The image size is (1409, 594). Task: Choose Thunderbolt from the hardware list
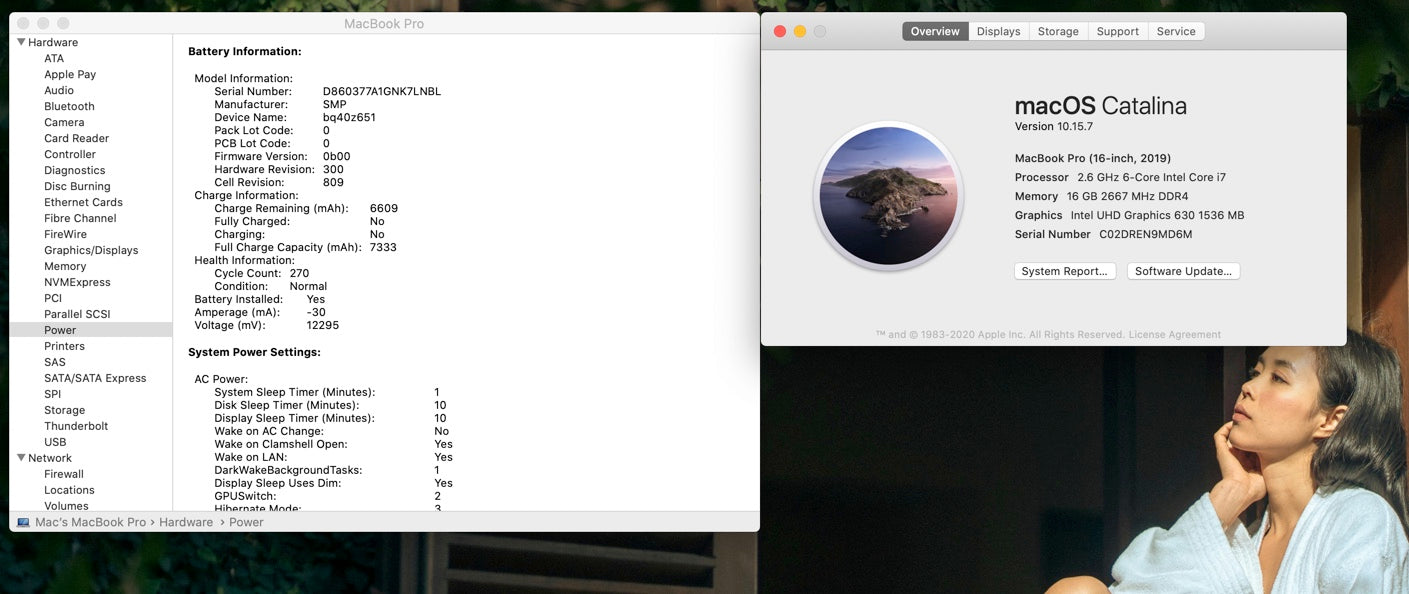(76, 426)
